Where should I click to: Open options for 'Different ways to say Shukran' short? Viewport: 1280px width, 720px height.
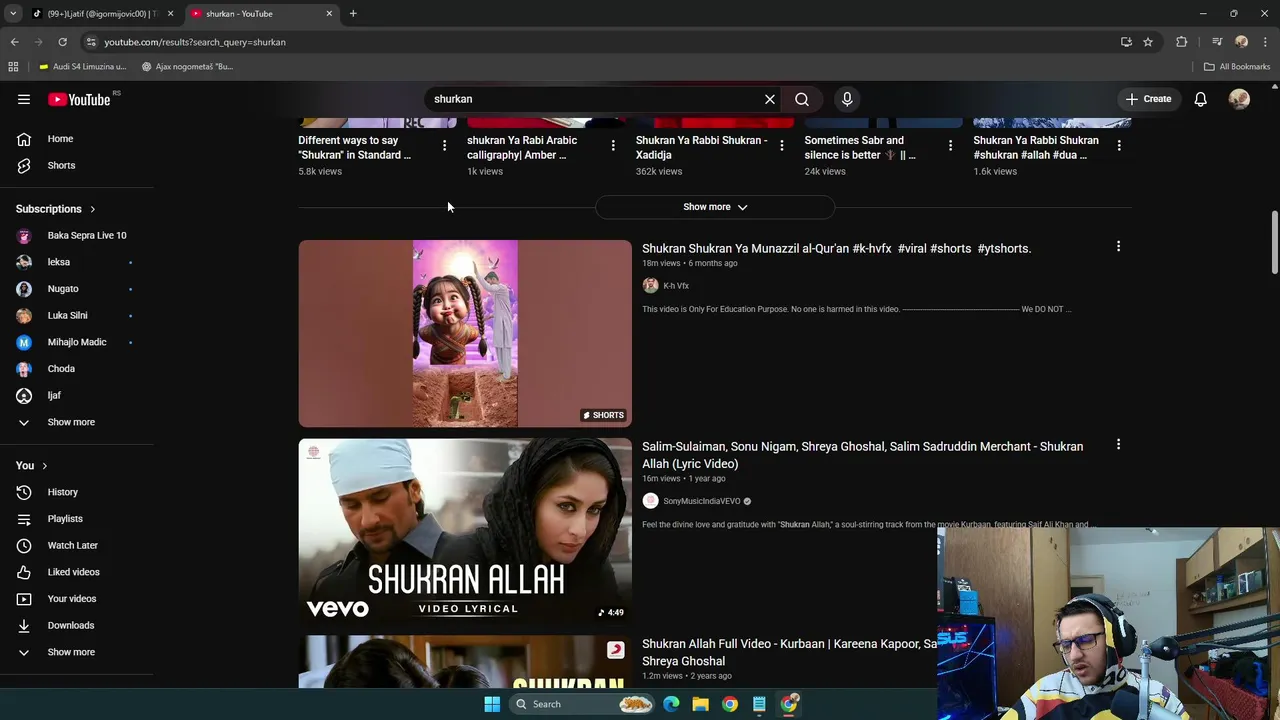(x=444, y=146)
